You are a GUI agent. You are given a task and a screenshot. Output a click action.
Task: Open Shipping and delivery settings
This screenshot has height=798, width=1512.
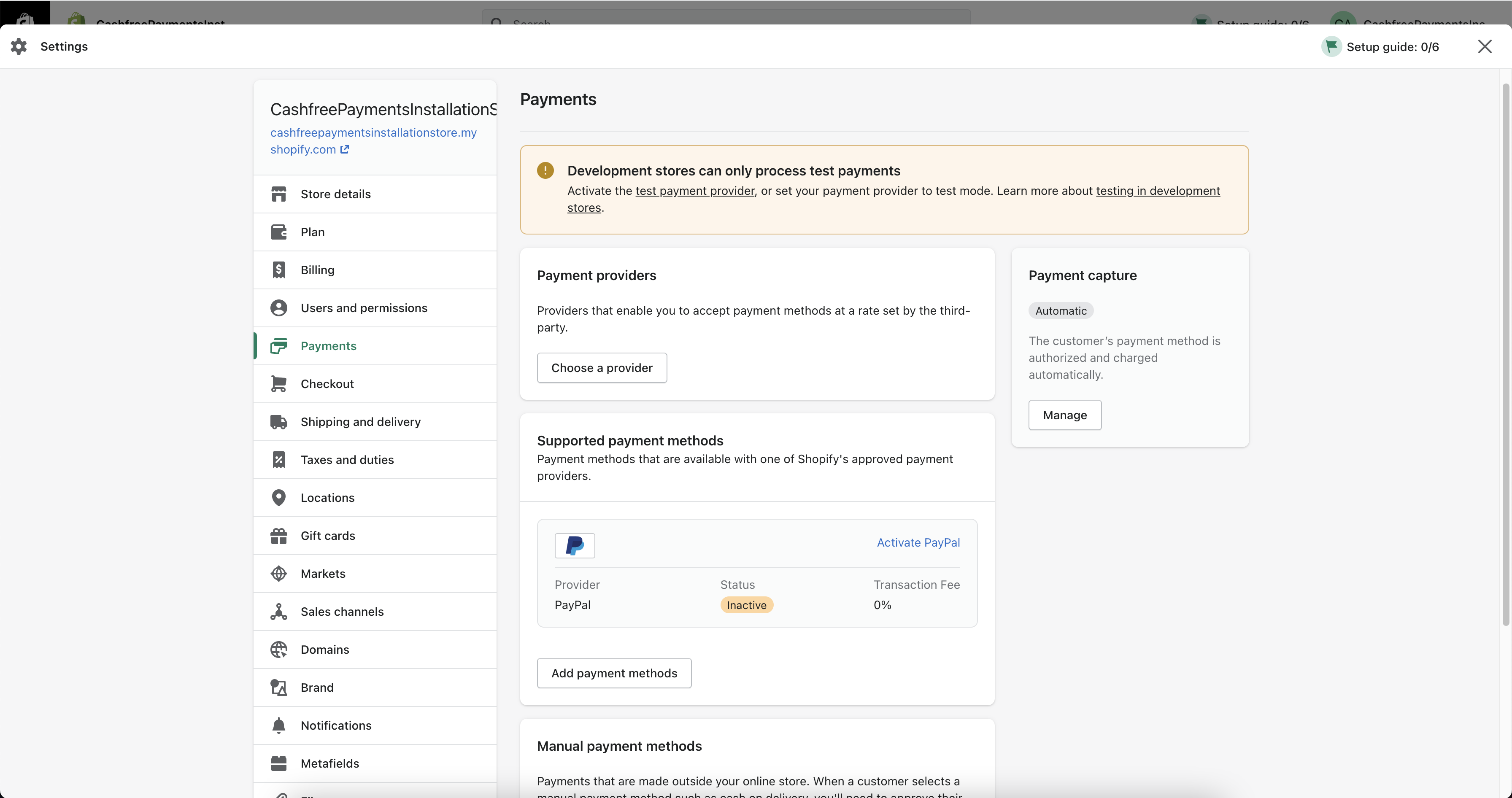coord(375,422)
